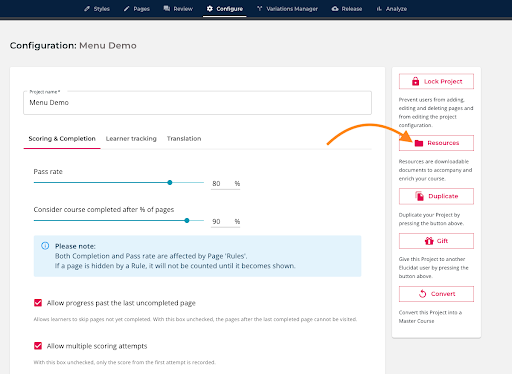The width and height of the screenshot is (512, 374).
Task: Click the 'Please note:' heading text
Action: point(75,246)
